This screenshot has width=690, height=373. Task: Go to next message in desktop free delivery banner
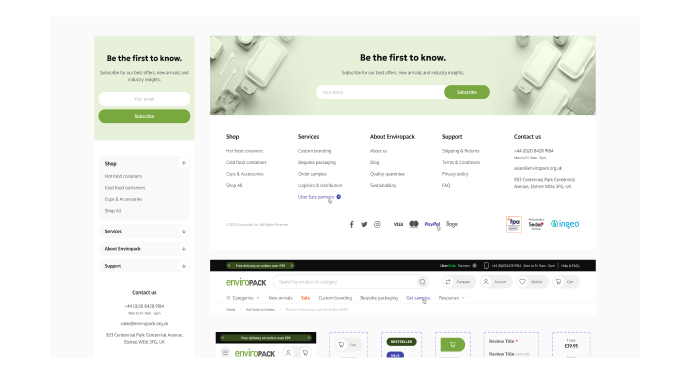pyautogui.click(x=292, y=266)
